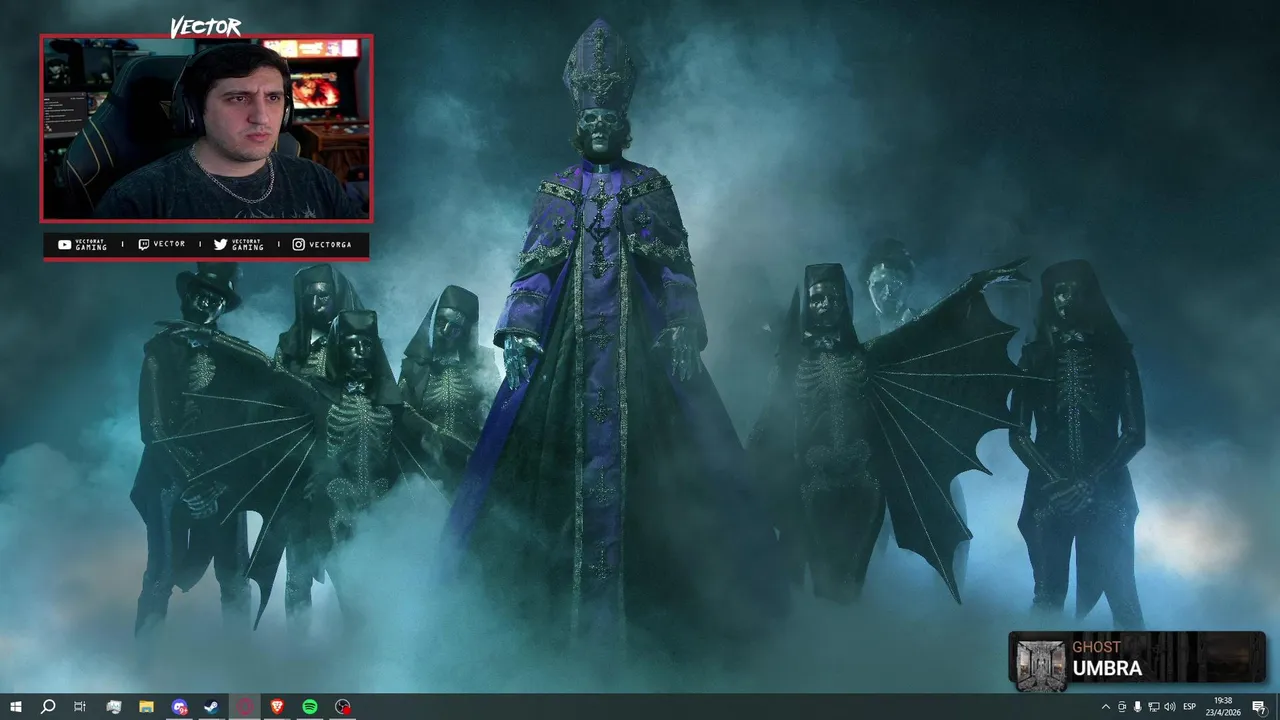Click the Twitter bird icon in social bar
This screenshot has width=1280, height=720.
pos(220,244)
